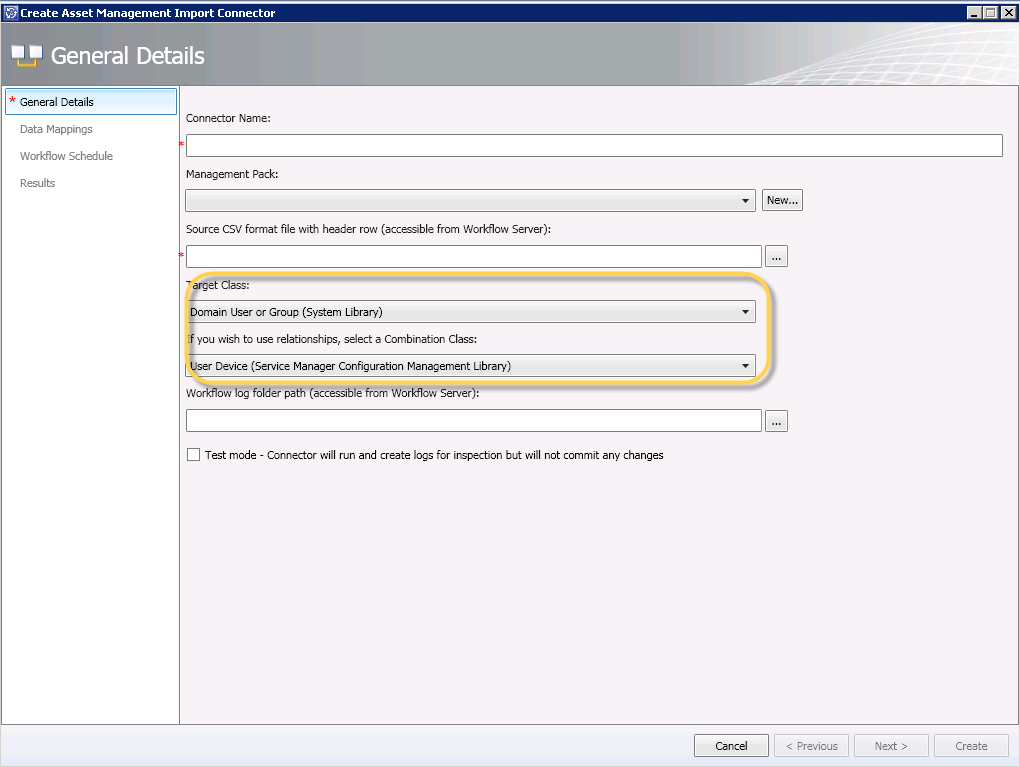This screenshot has width=1020, height=767.
Task: Browse for workflow log folder path
Action: pyautogui.click(x=777, y=421)
